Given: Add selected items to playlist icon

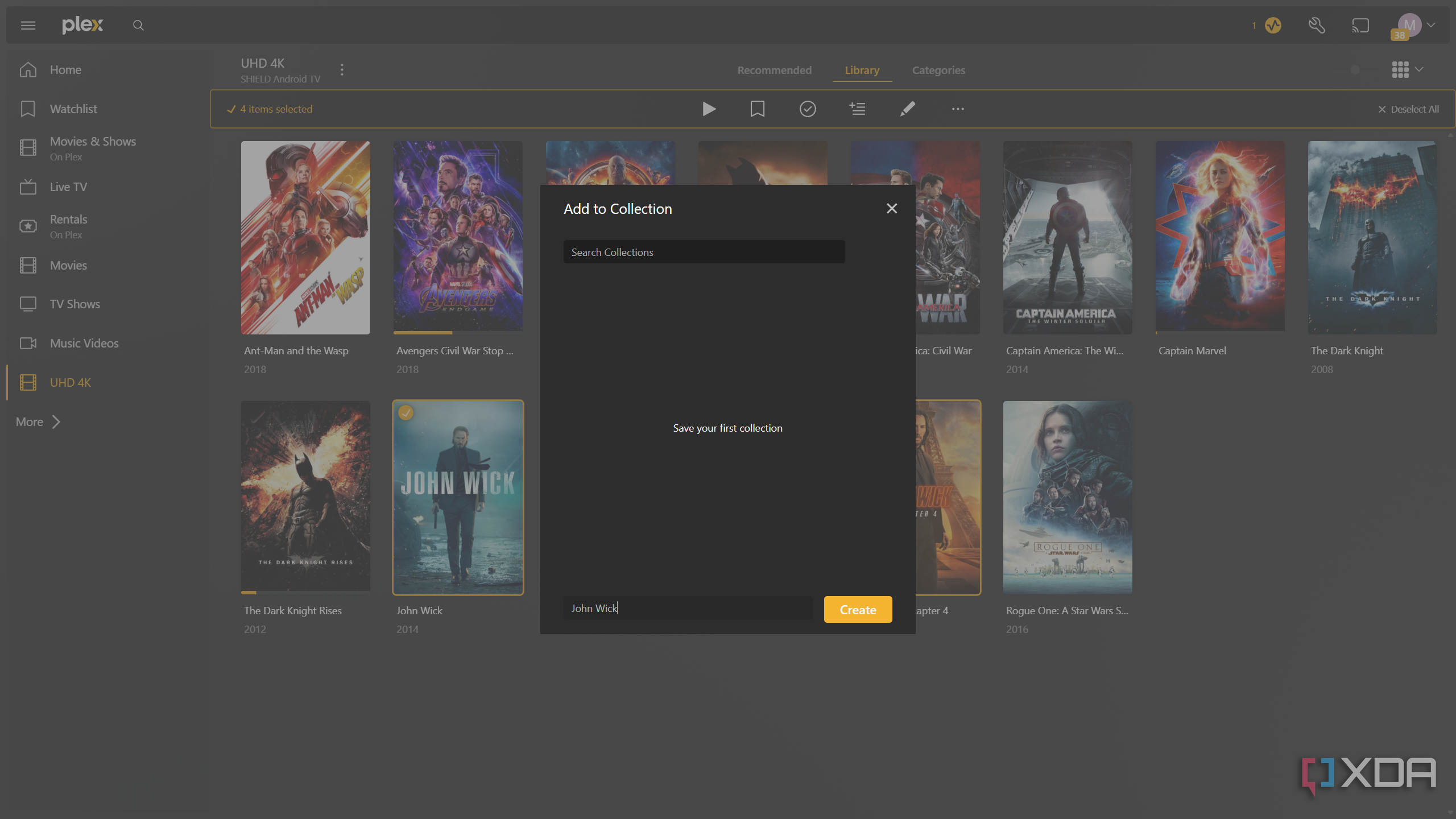Looking at the screenshot, I should click(x=857, y=109).
